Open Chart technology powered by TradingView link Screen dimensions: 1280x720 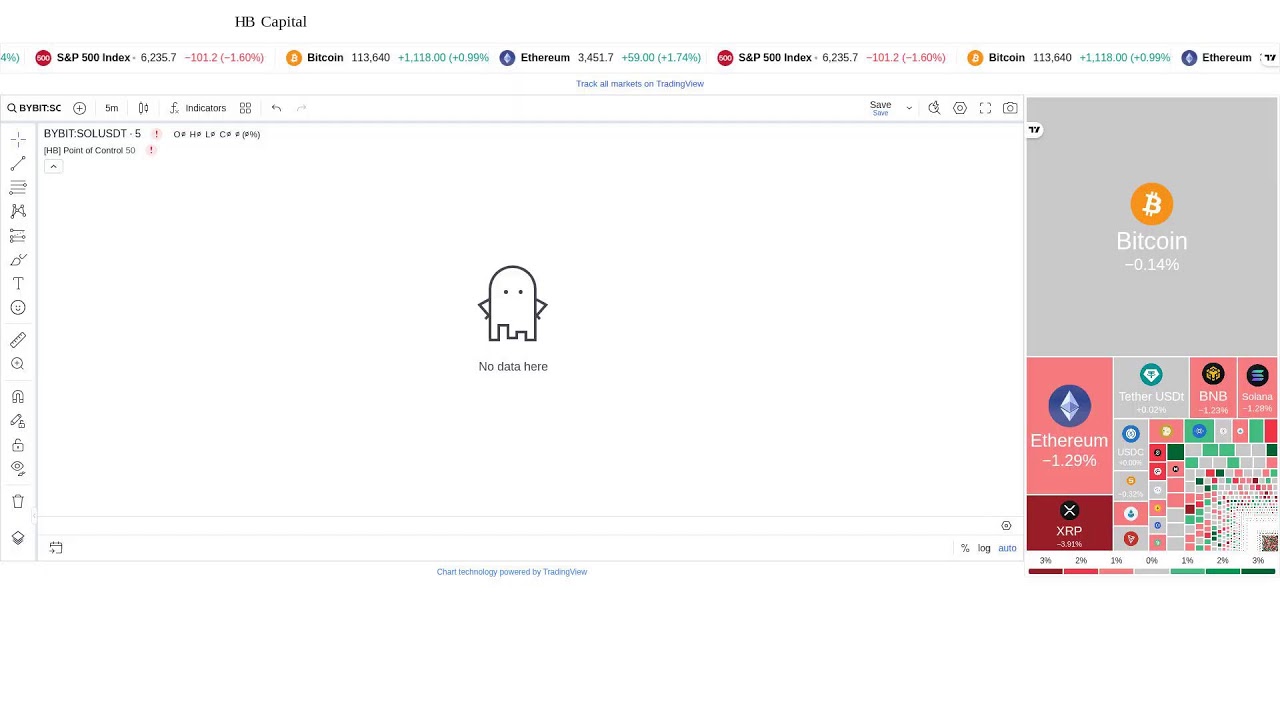(512, 572)
